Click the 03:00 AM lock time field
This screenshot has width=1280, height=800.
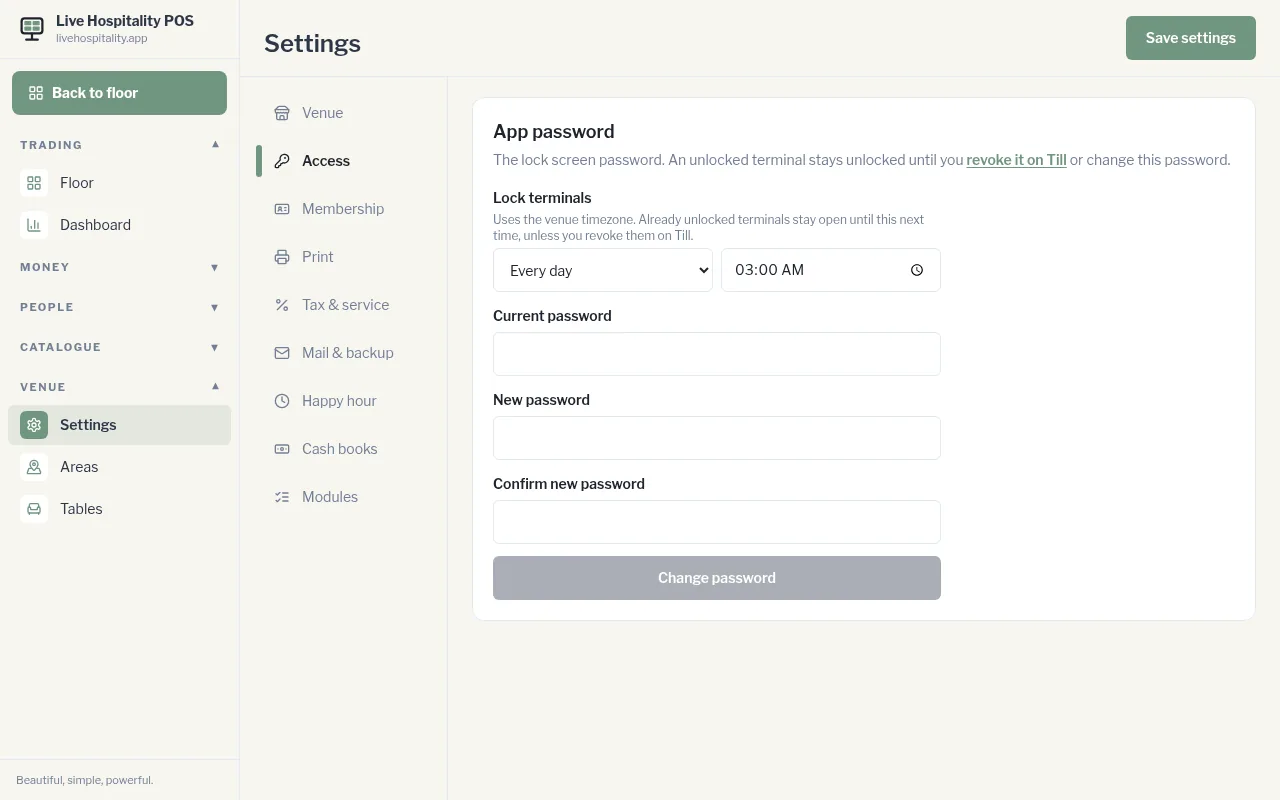click(x=831, y=270)
